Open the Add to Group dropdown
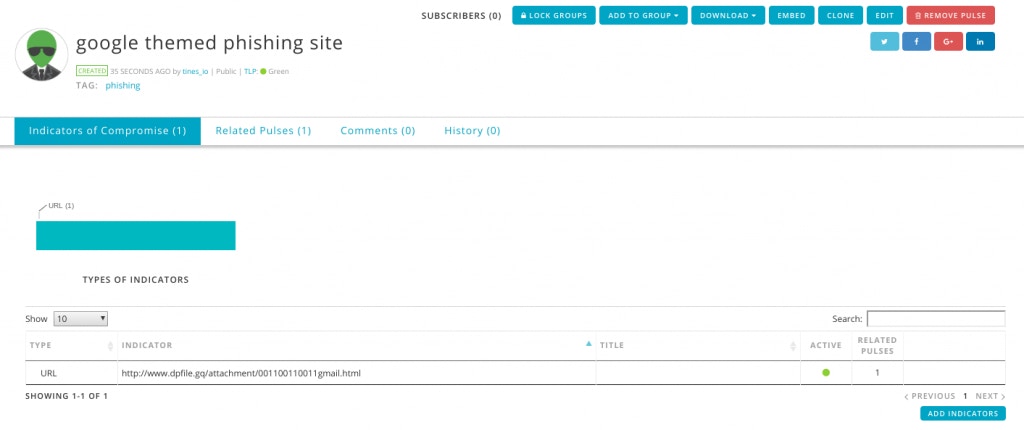The width and height of the screenshot is (1024, 430). click(x=643, y=15)
